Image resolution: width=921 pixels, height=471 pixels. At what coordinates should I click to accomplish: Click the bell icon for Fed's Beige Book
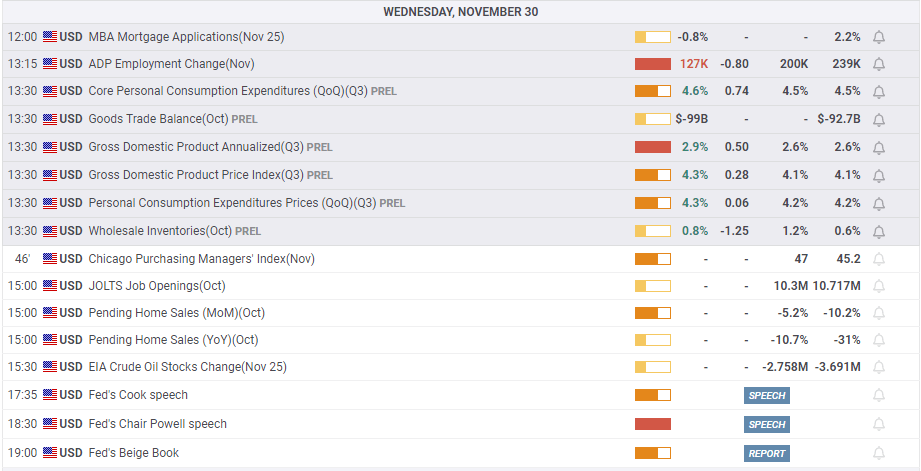pyautogui.click(x=879, y=453)
